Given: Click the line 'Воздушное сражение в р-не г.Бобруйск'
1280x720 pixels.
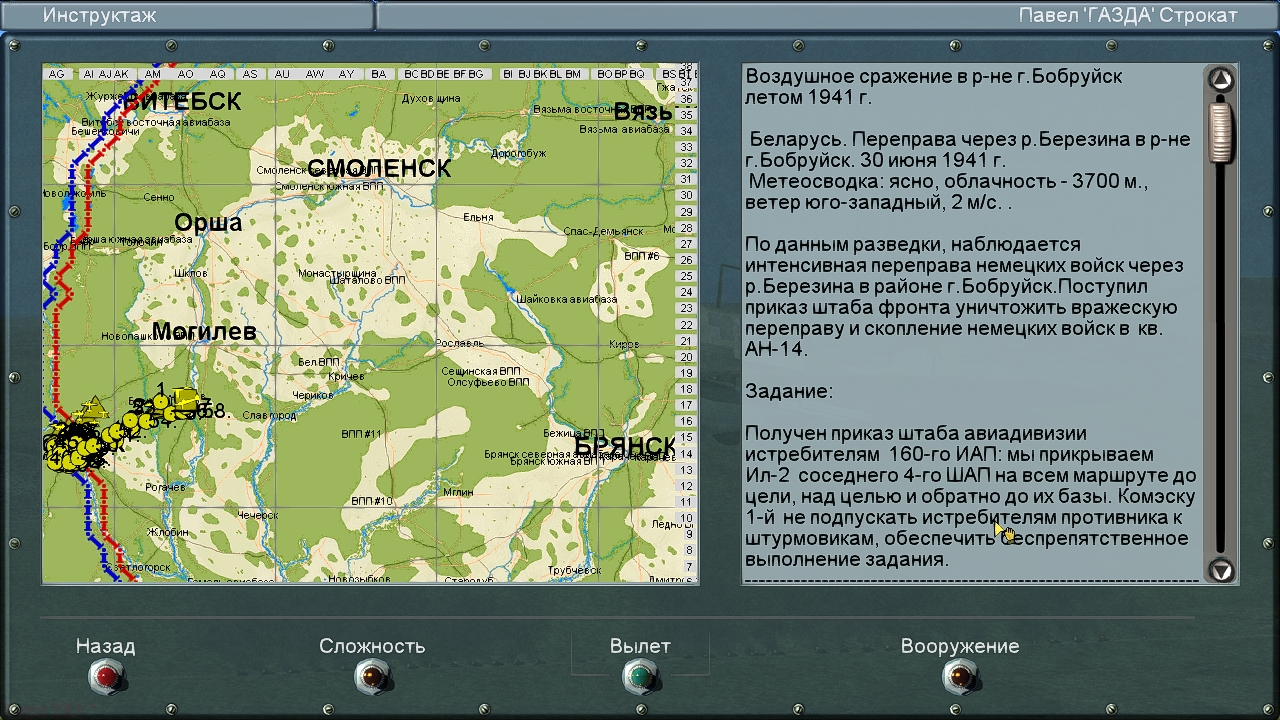Looking at the screenshot, I should (x=934, y=76).
